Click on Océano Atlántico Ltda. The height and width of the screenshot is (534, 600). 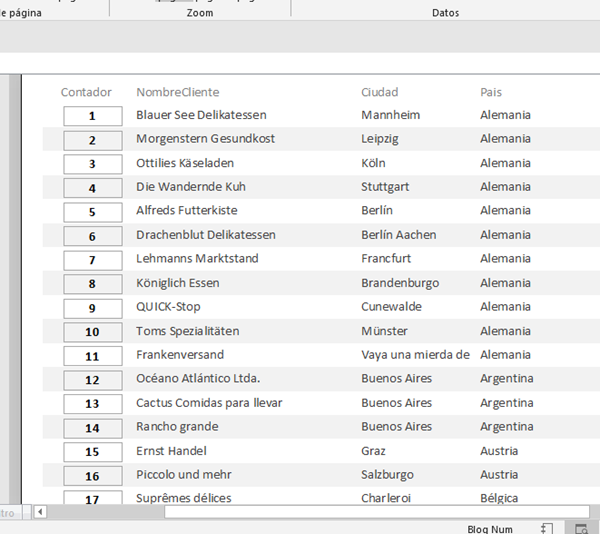(198, 379)
